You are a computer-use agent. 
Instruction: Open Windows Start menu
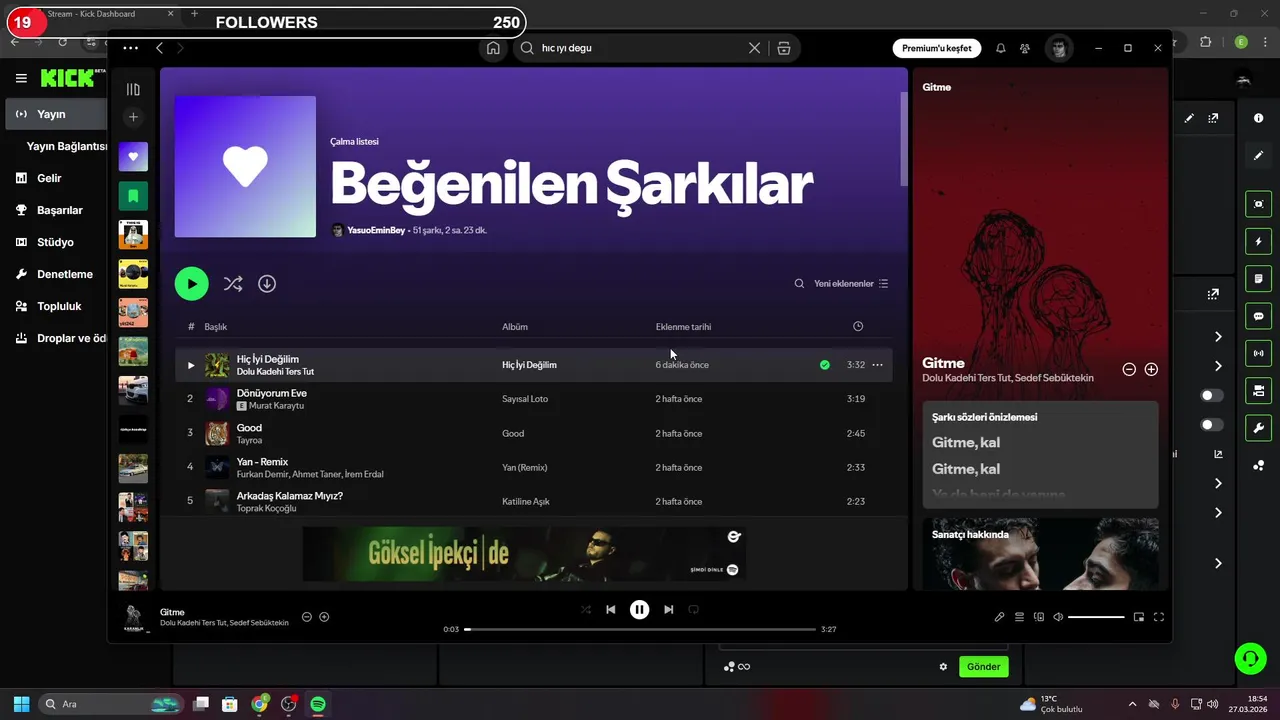[22, 704]
